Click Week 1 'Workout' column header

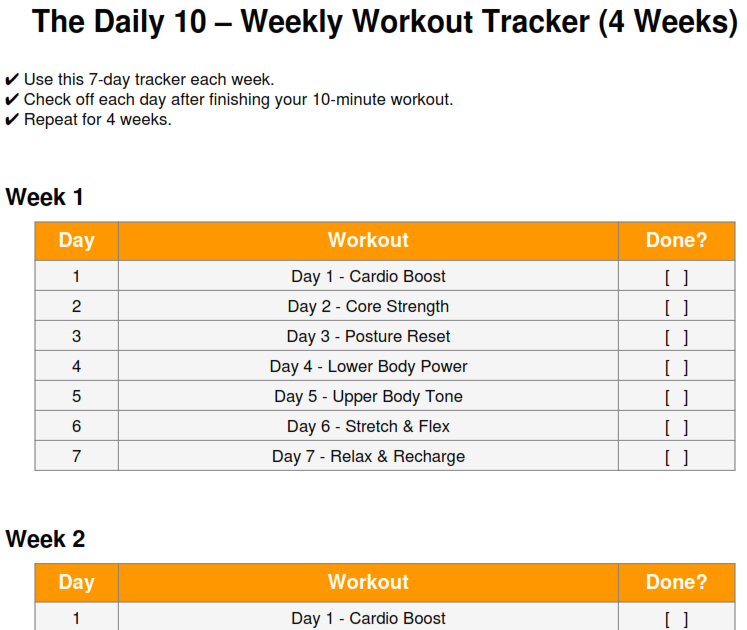tap(368, 240)
